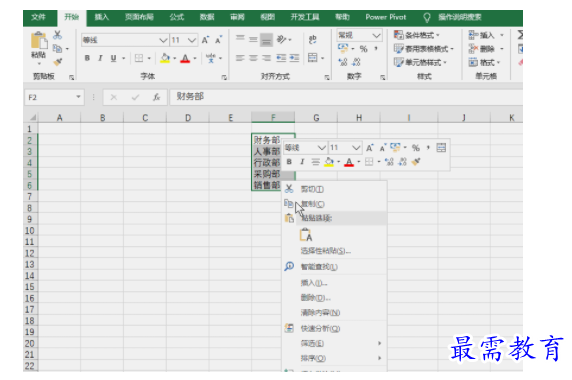Click the lightbulb Tell Me icon
The image size is (572, 380).
point(426,17)
